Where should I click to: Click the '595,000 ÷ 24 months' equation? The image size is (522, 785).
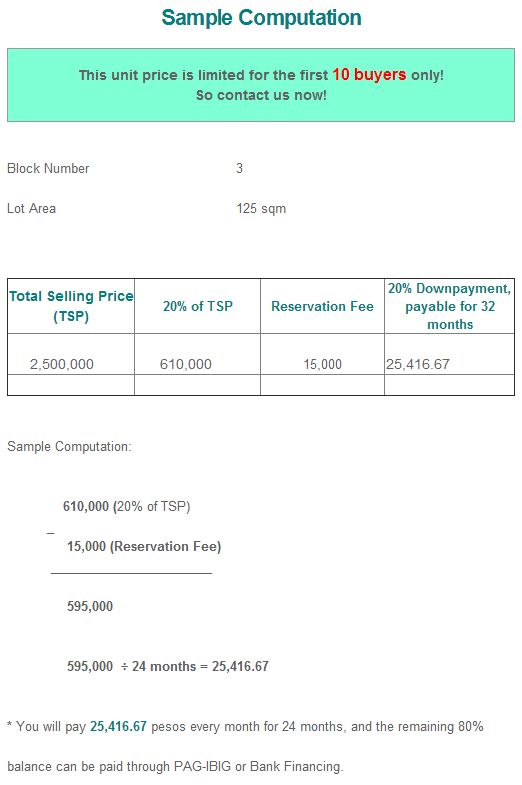168,666
